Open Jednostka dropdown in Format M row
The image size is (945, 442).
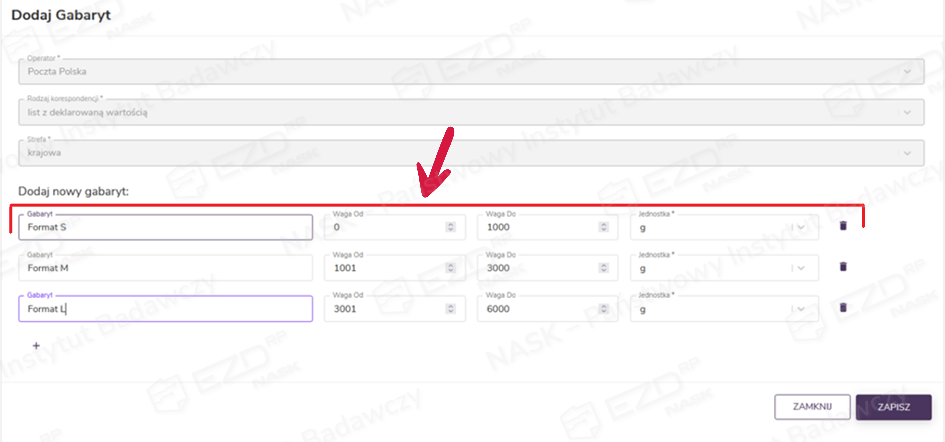click(x=801, y=268)
